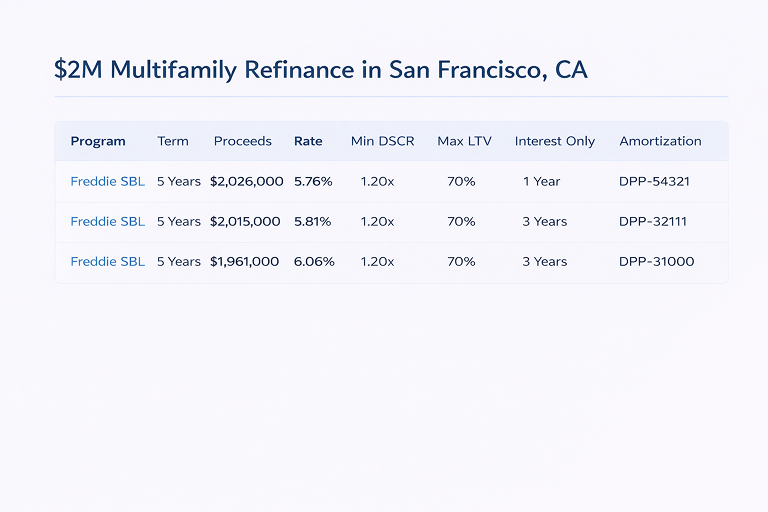Screen dimensions: 768x512
Task: Click the $1,961,000 proceeds value
Action: point(245,262)
